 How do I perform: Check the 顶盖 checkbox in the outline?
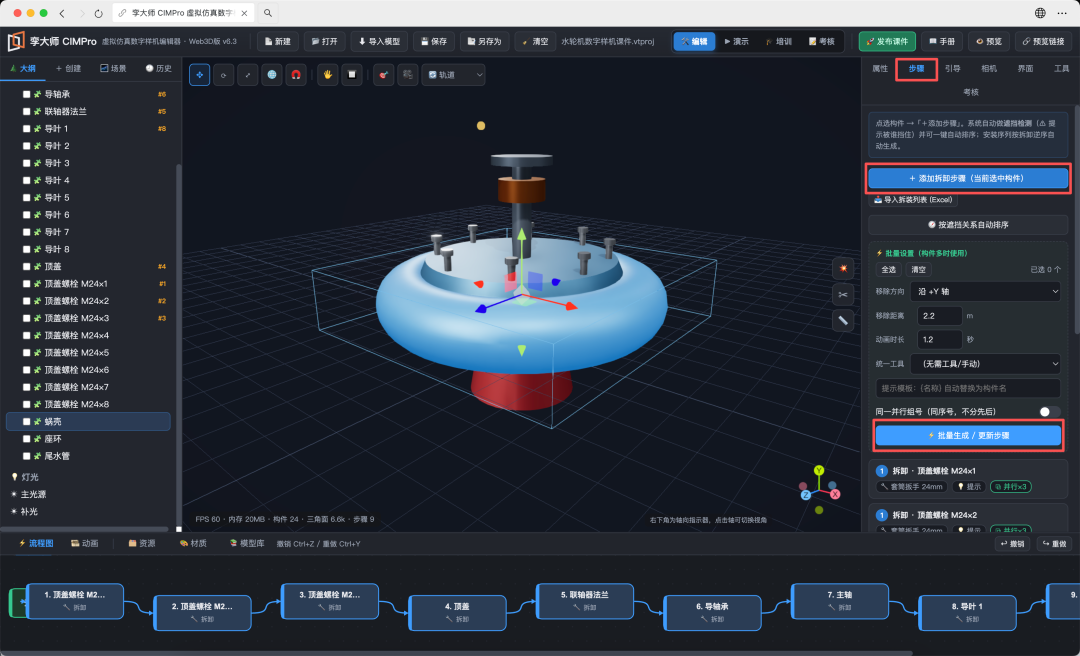26,267
